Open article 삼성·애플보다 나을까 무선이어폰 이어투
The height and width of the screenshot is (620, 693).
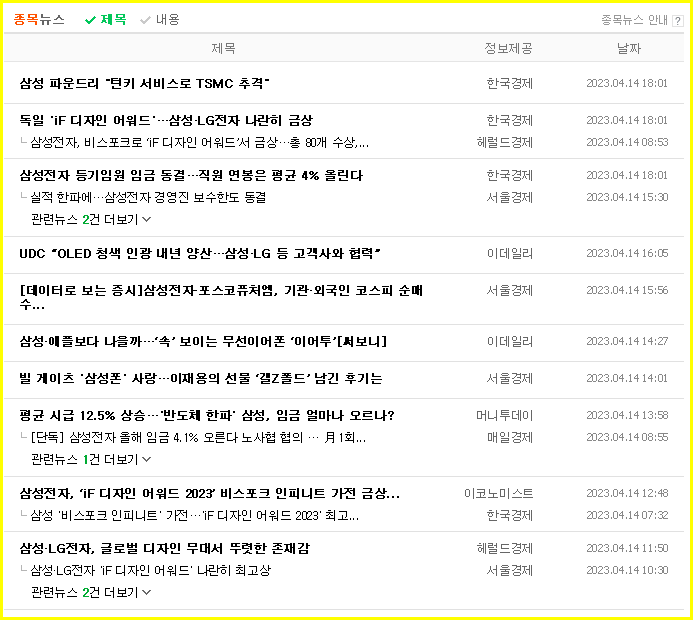pyautogui.click(x=203, y=341)
